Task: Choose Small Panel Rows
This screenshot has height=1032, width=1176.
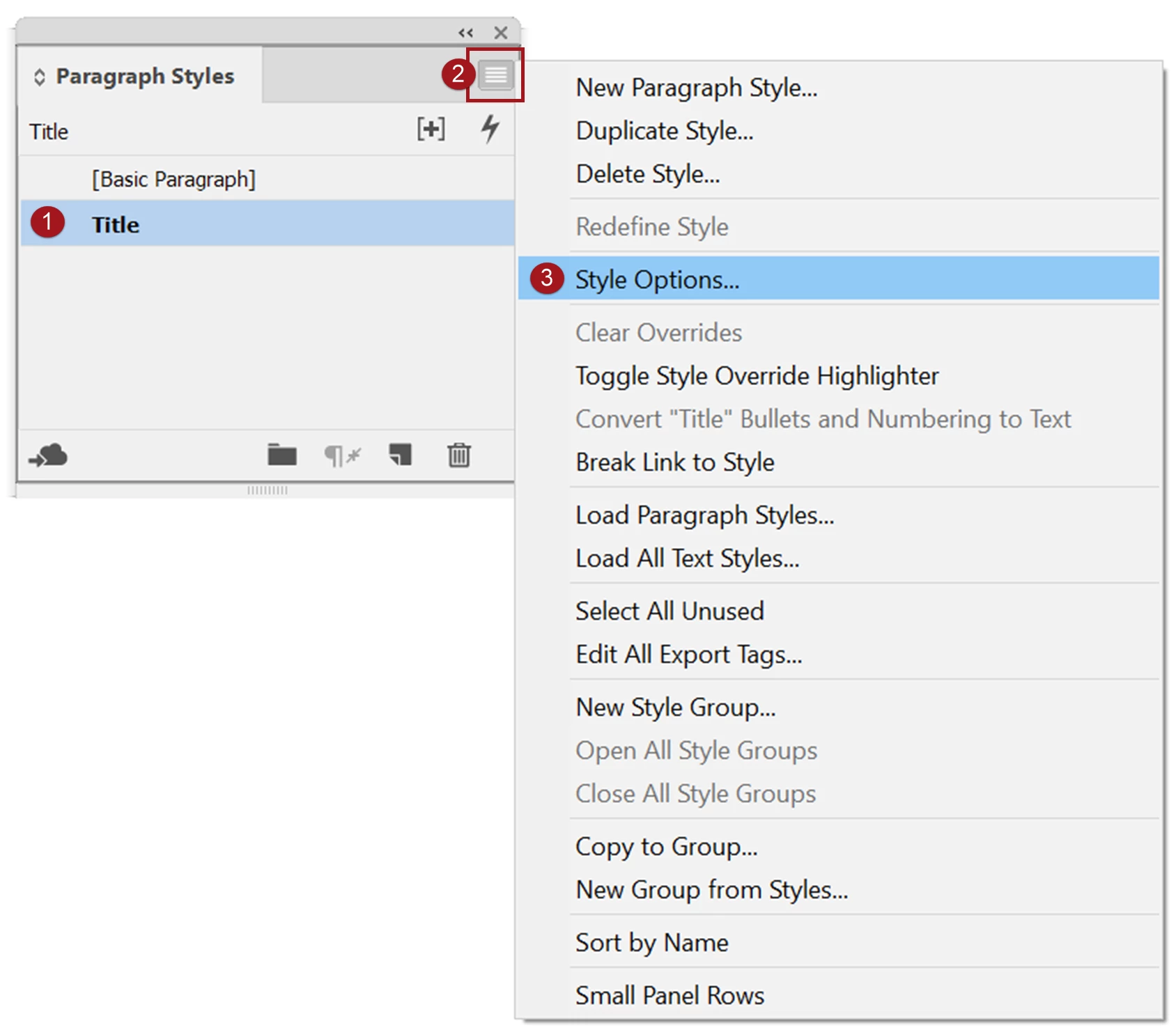Action: click(x=839, y=996)
